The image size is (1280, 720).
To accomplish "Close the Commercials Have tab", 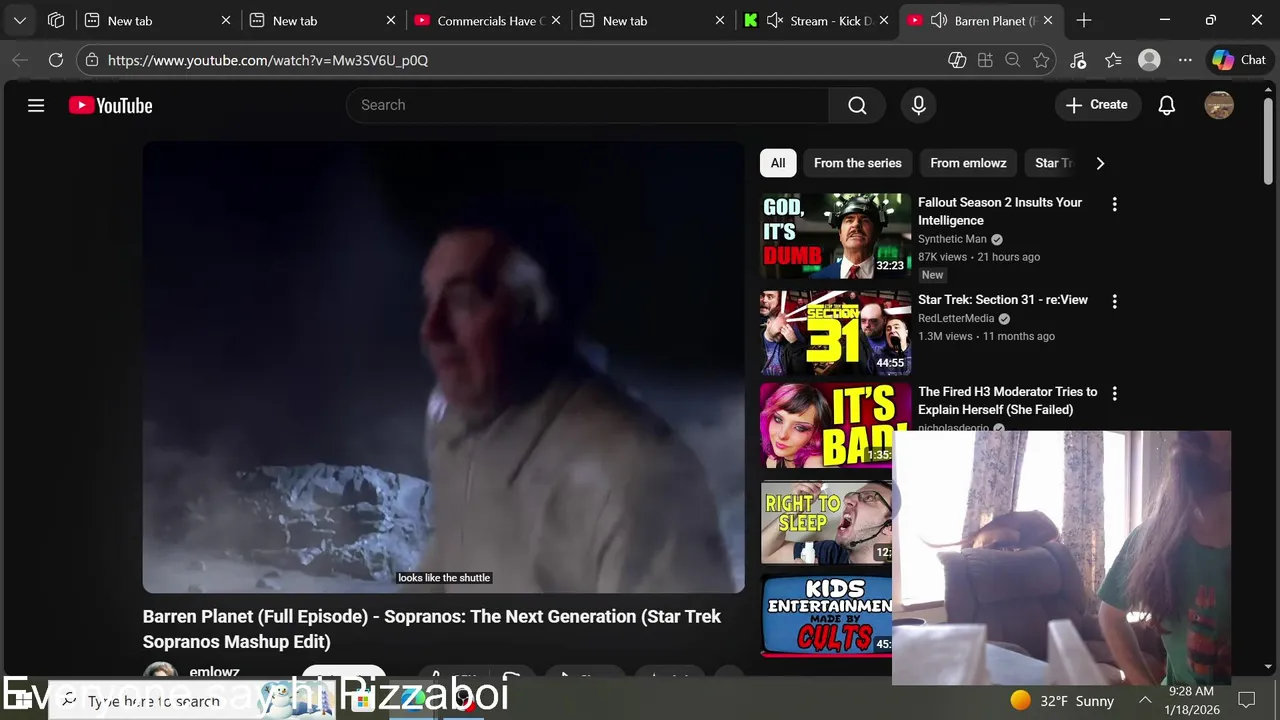I will (x=555, y=20).
